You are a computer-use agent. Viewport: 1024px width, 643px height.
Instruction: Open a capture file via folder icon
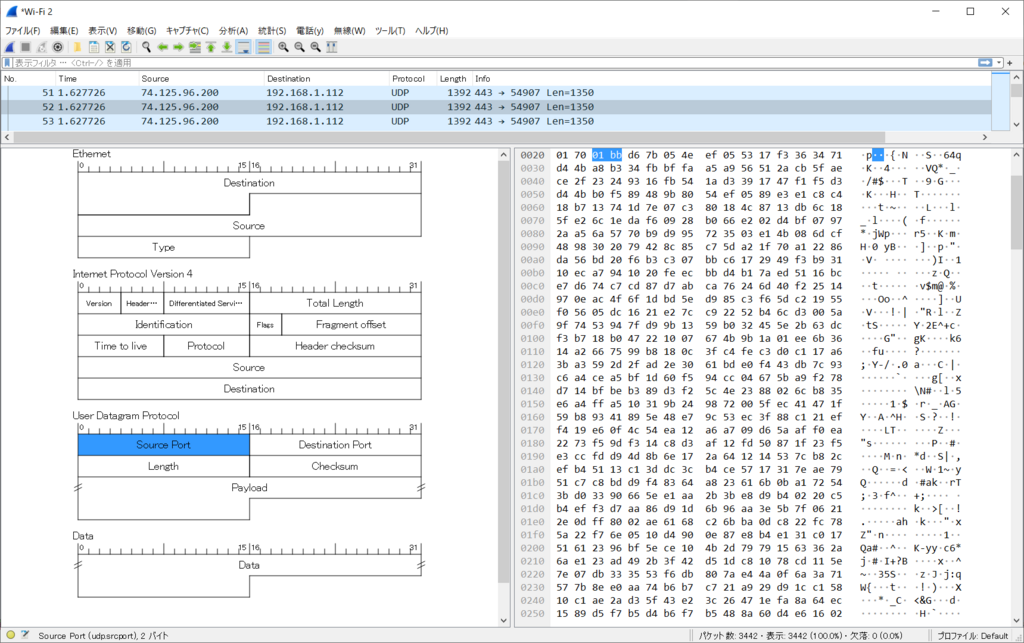point(76,47)
